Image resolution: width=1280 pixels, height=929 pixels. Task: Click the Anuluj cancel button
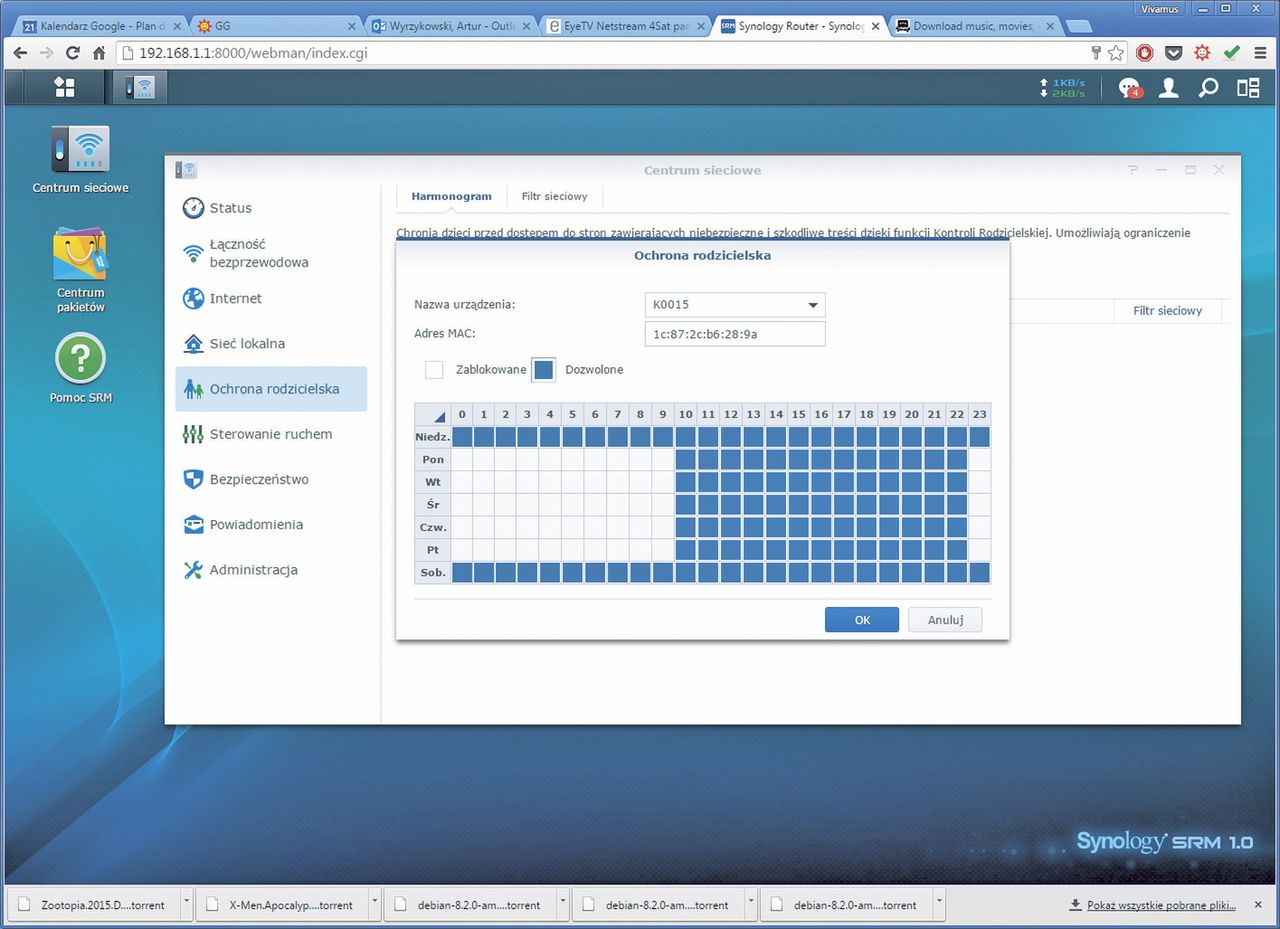(945, 620)
